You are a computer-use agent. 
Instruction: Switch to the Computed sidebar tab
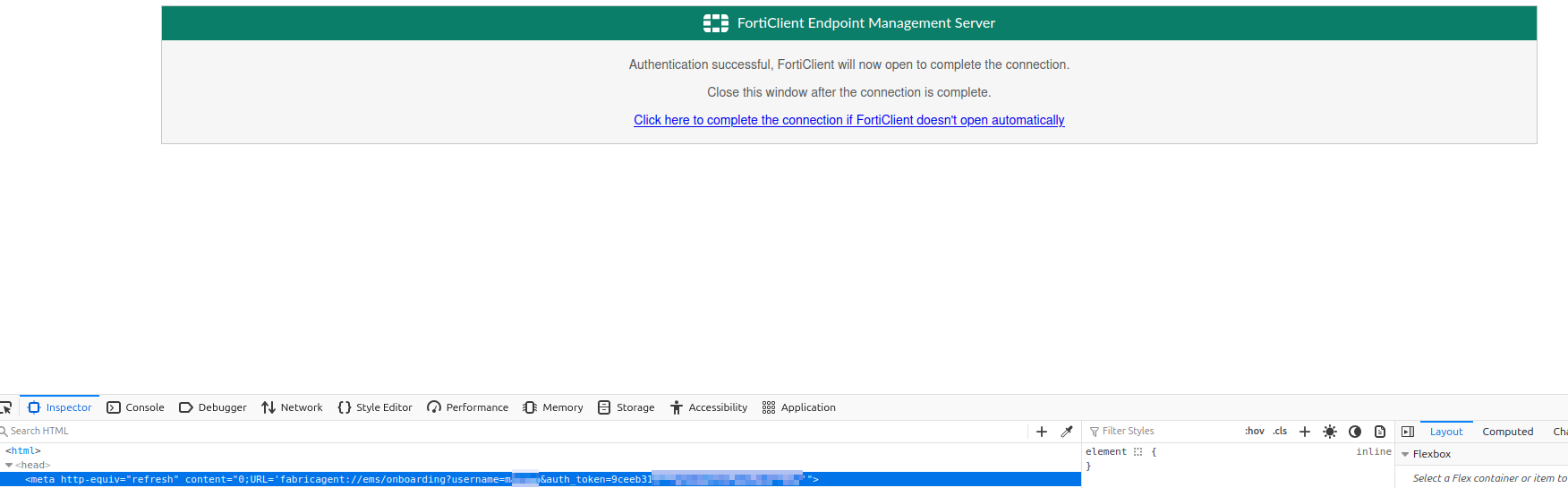pos(1508,432)
